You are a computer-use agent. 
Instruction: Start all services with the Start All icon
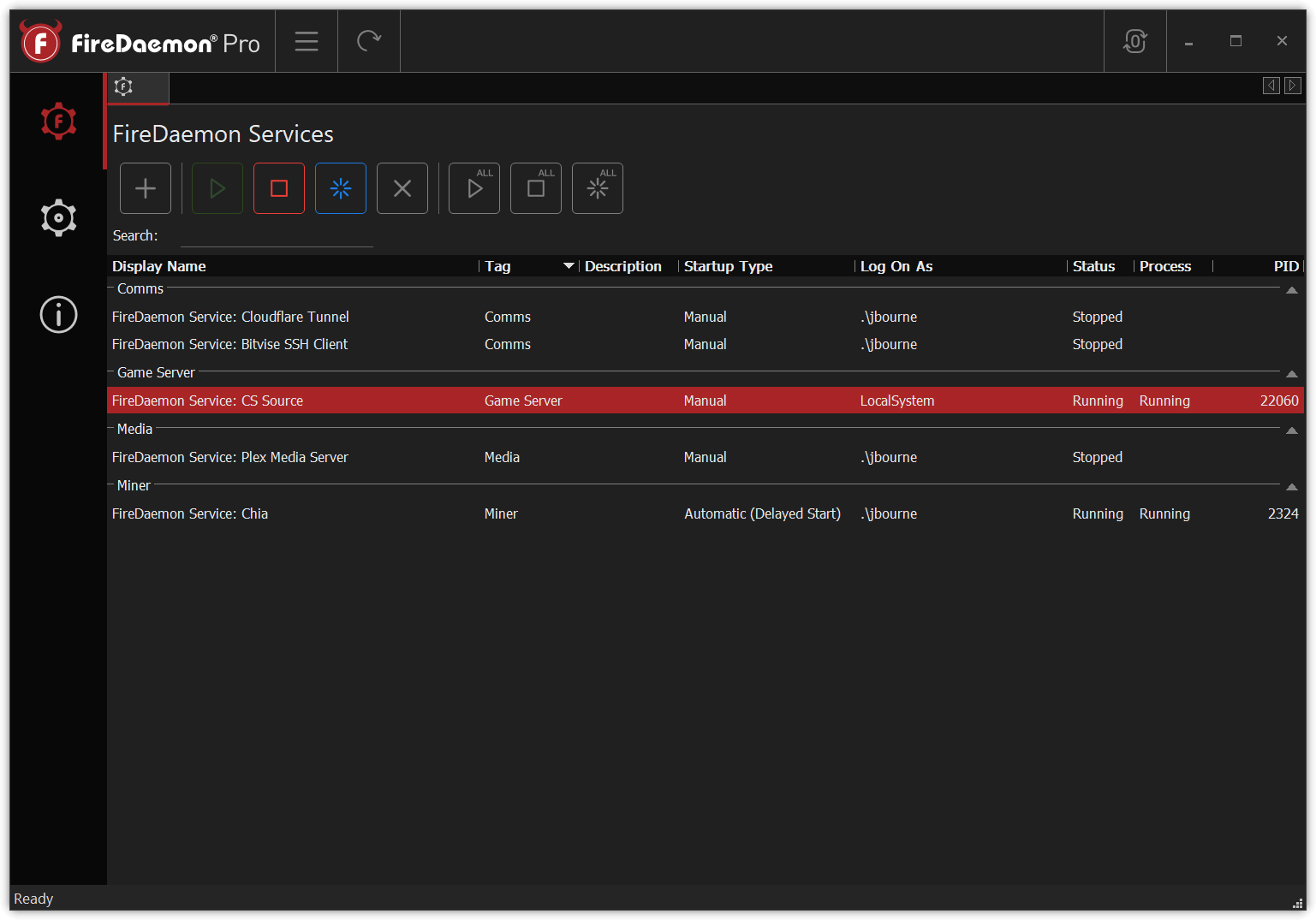[473, 188]
